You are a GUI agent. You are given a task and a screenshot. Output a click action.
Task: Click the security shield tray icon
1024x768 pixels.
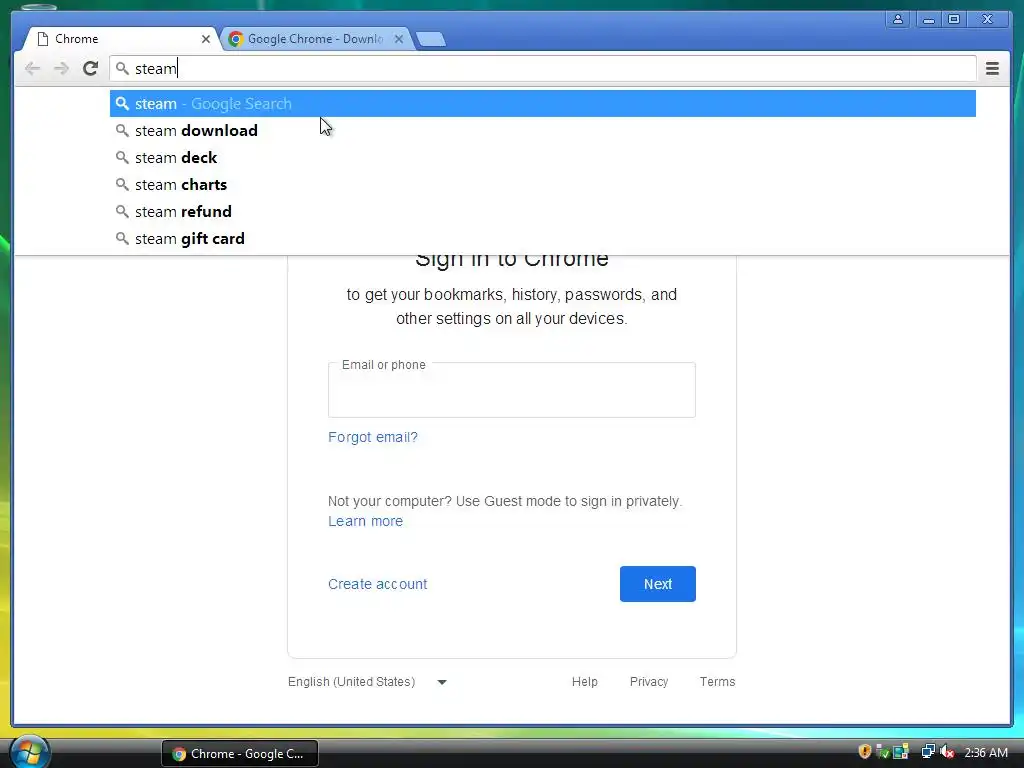[x=865, y=752]
